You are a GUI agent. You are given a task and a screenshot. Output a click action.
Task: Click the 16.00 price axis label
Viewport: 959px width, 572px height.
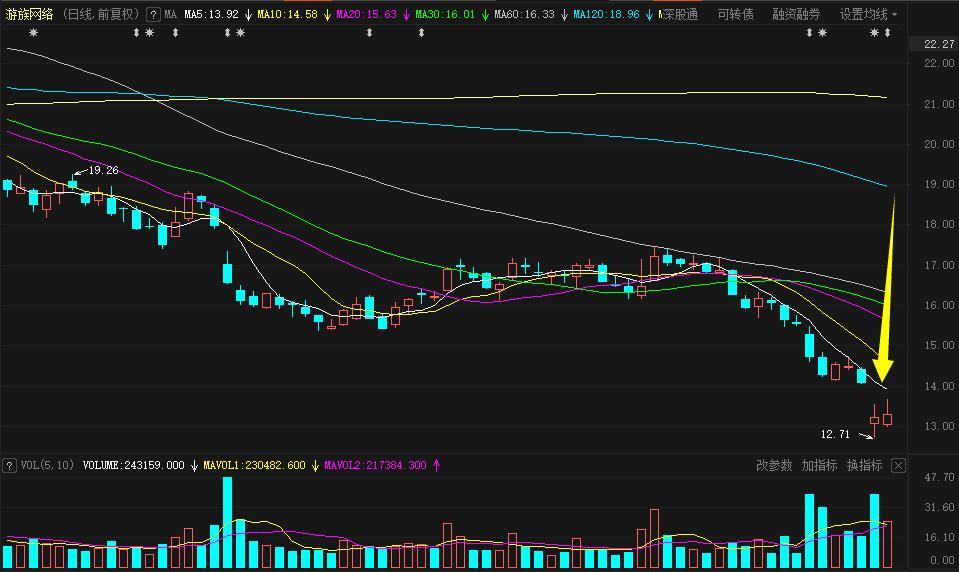click(939, 305)
